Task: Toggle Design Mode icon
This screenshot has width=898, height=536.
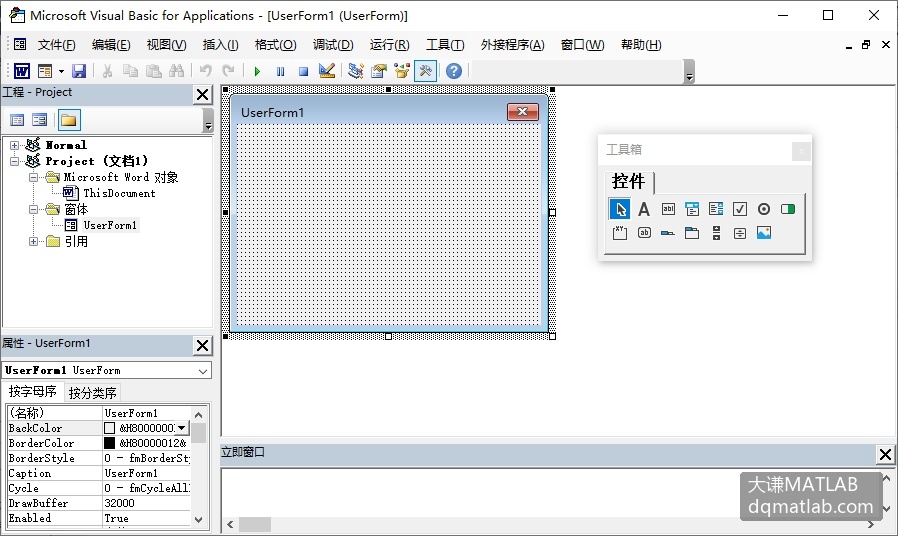Action: [x=327, y=71]
